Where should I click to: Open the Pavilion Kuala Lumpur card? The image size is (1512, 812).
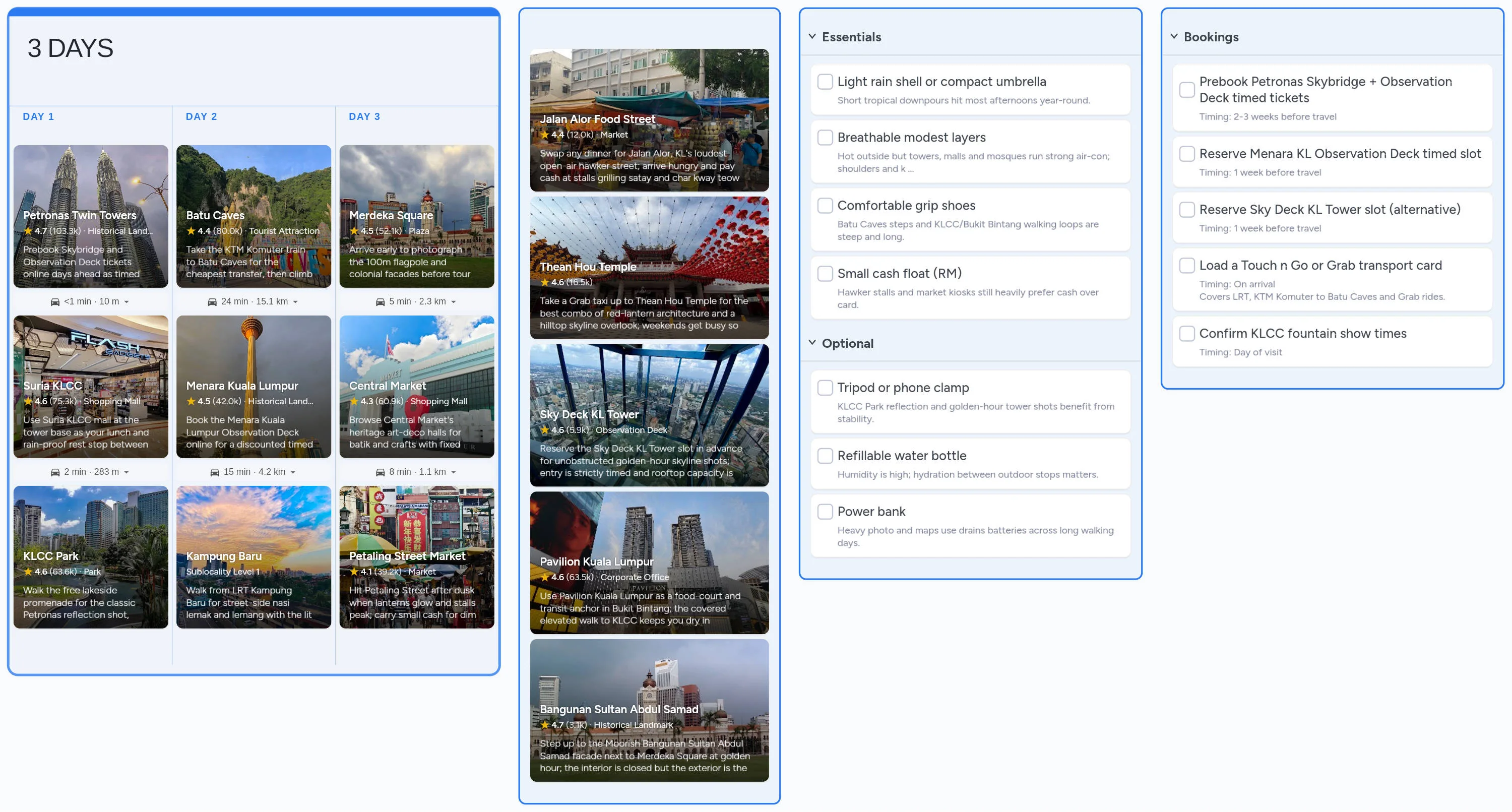650,563
